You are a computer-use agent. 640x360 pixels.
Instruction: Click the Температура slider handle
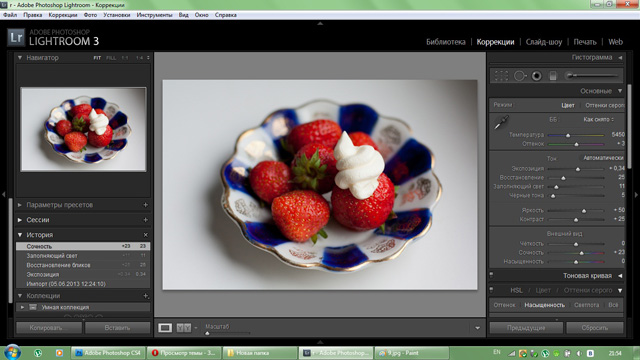[x=568, y=135]
